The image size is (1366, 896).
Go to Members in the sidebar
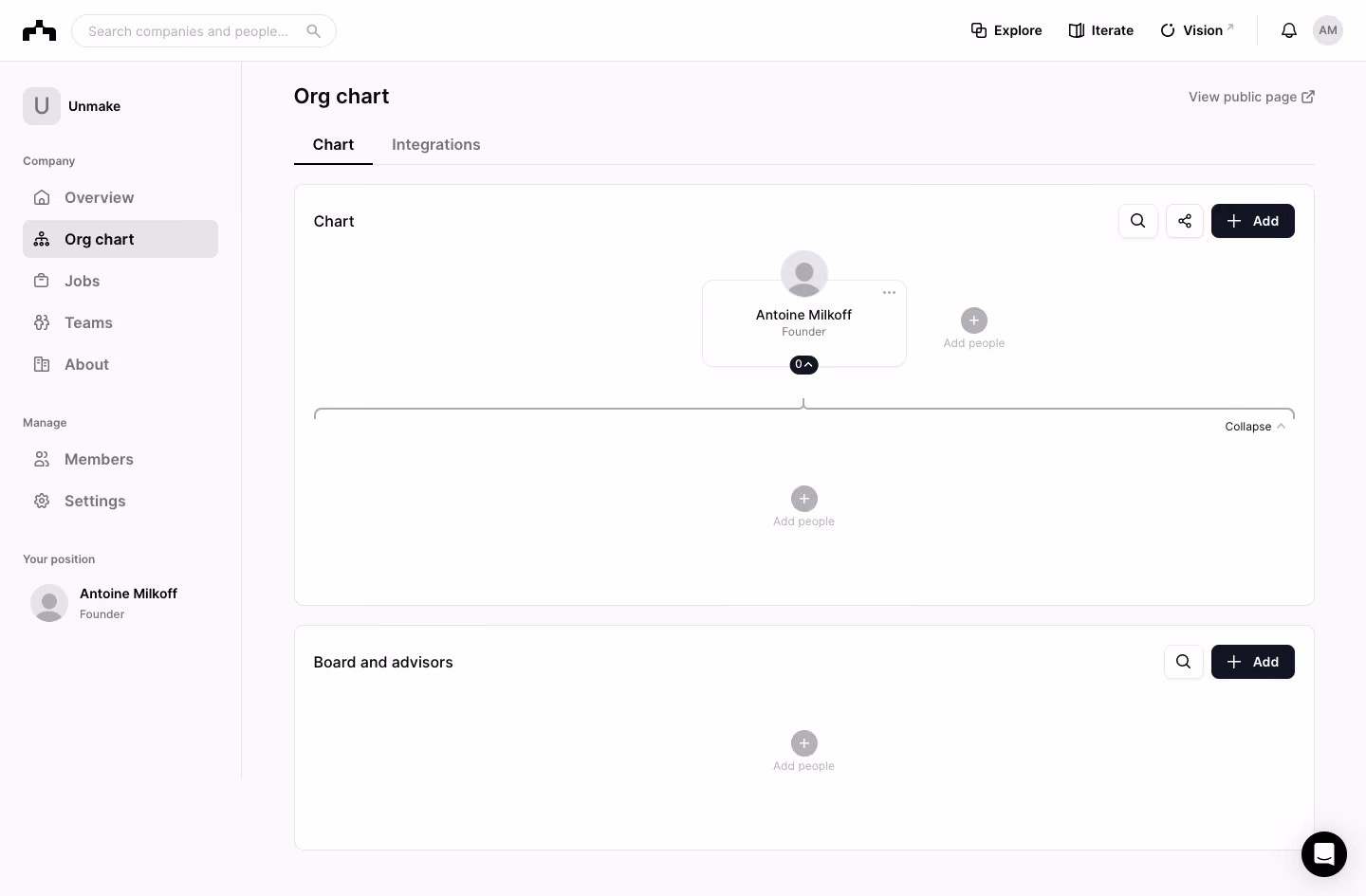point(120,459)
